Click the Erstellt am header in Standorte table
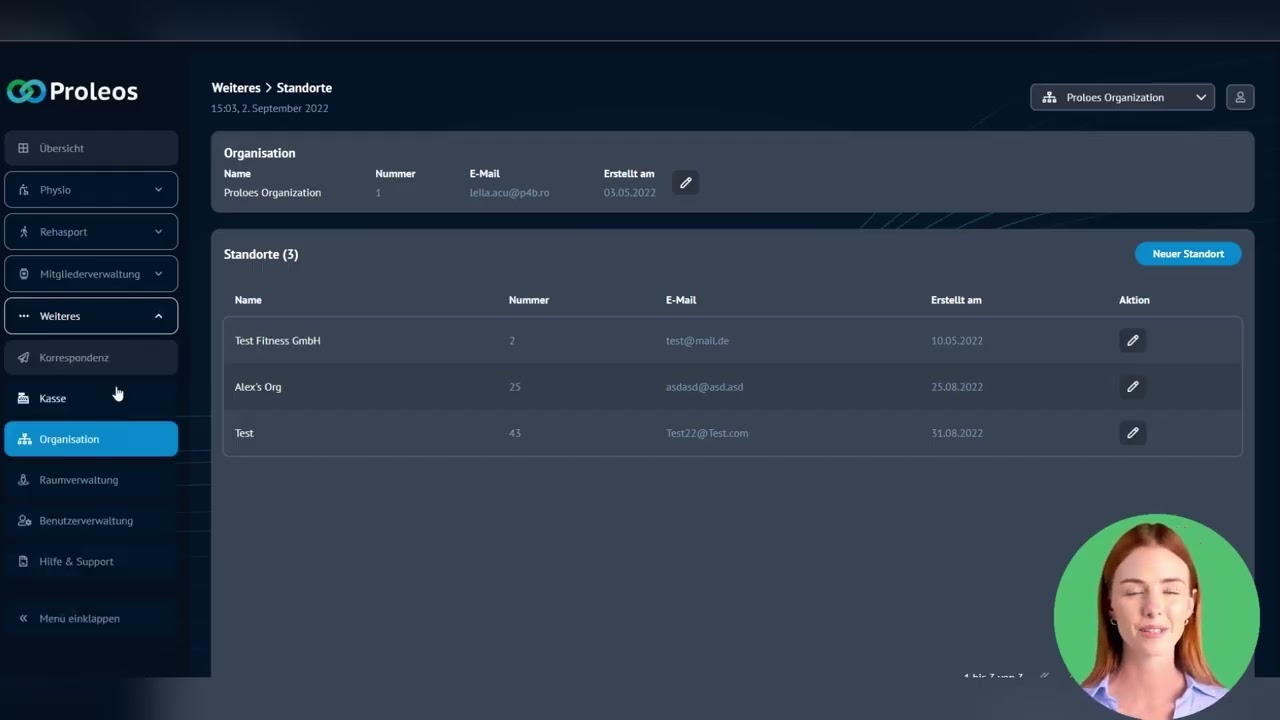This screenshot has height=720, width=1280. click(956, 300)
